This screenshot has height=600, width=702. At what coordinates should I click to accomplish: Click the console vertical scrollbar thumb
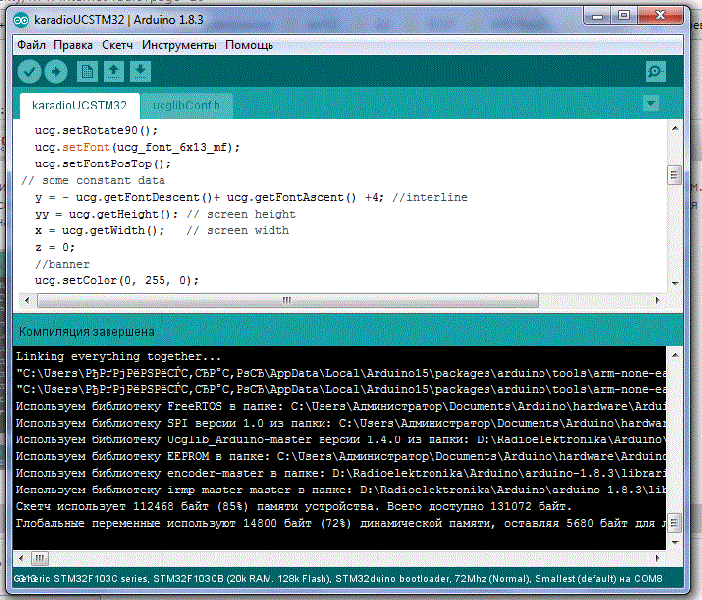[x=675, y=523]
